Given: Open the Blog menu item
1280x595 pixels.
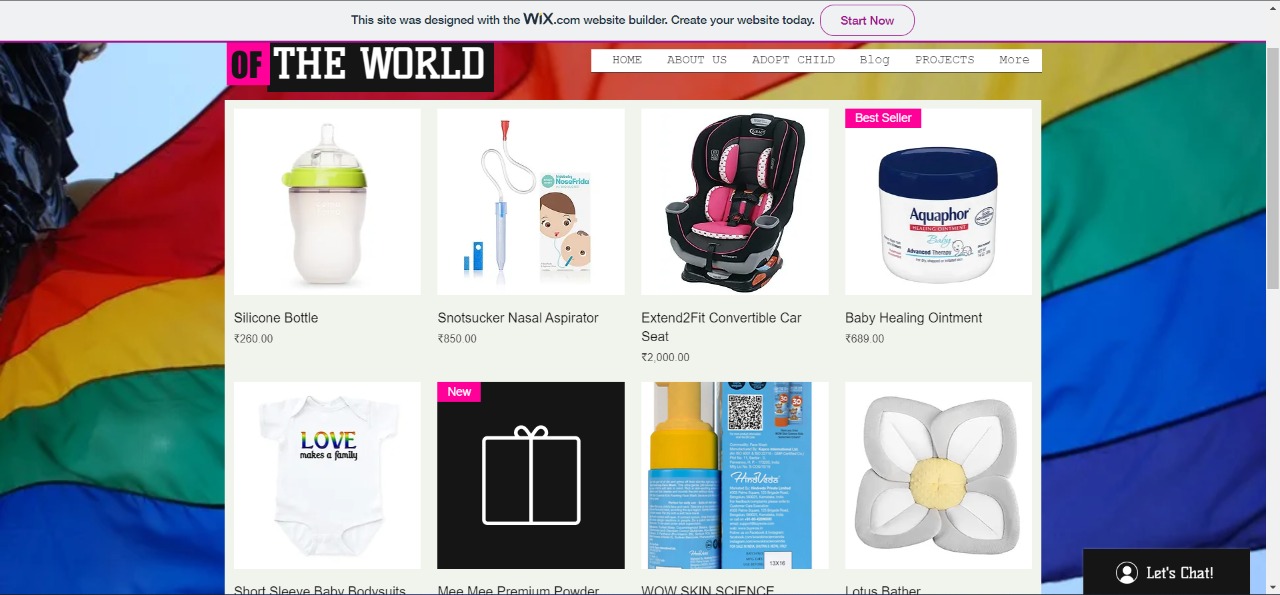Looking at the screenshot, I should click(x=874, y=60).
